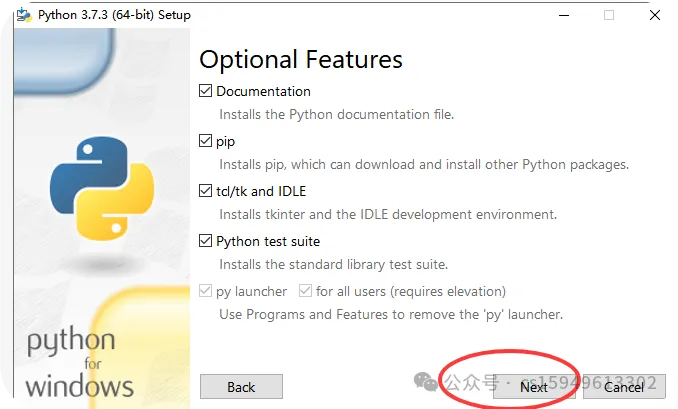Close the Python 3.7.3 Setup window
678x409 pixels.
click(x=654, y=16)
